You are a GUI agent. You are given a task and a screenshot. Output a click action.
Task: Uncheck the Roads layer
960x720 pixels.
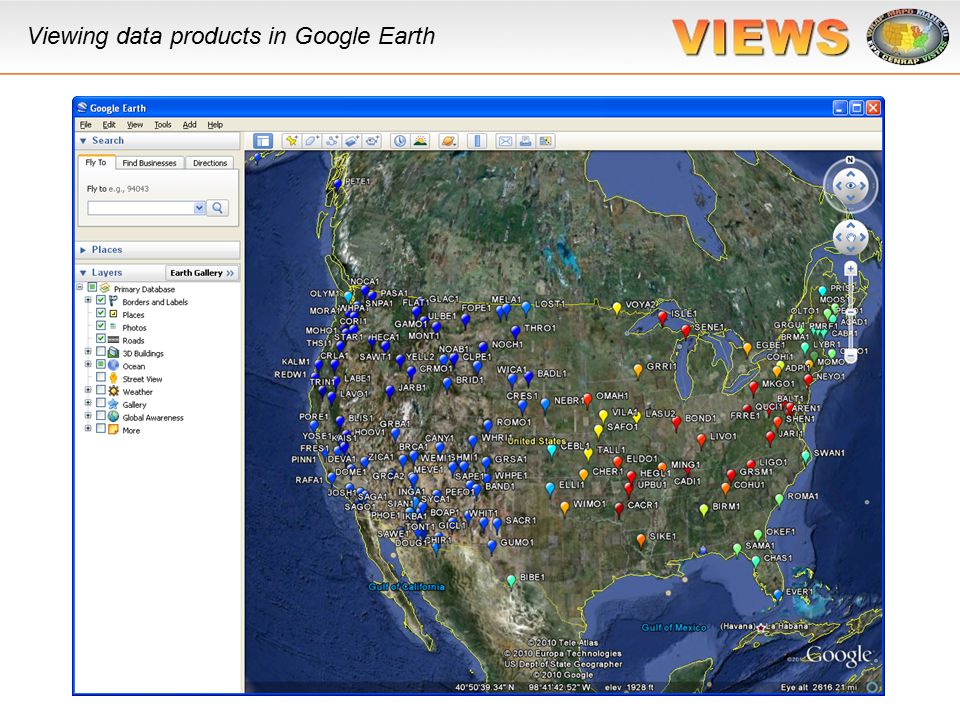[x=101, y=339]
